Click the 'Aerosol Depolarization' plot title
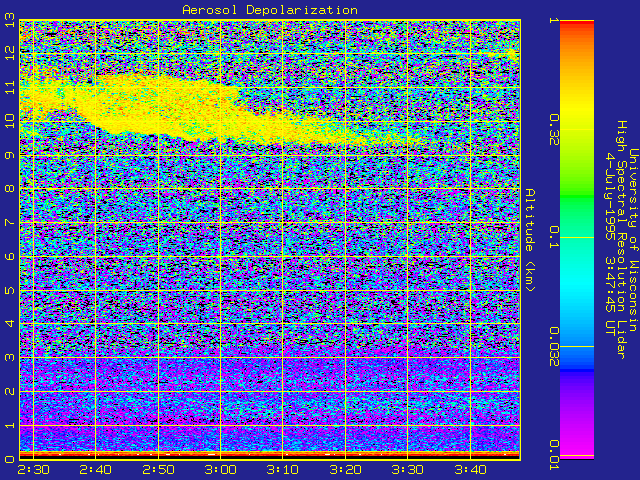Image resolution: width=640 pixels, height=480 pixels. pyautogui.click(x=270, y=10)
